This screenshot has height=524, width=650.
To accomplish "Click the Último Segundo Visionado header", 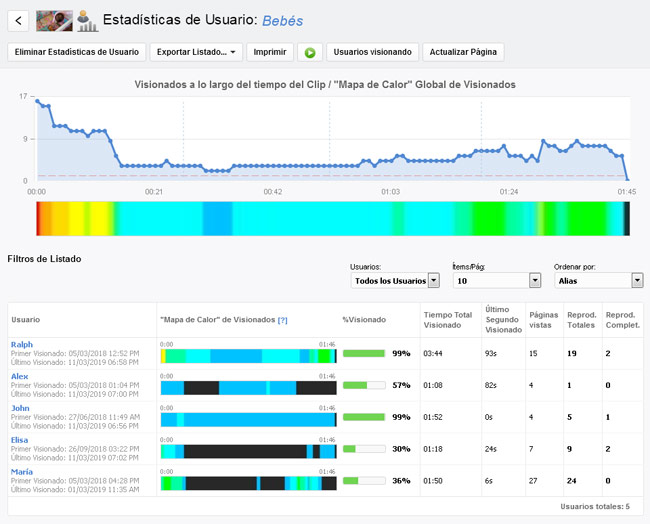I will 503,320.
